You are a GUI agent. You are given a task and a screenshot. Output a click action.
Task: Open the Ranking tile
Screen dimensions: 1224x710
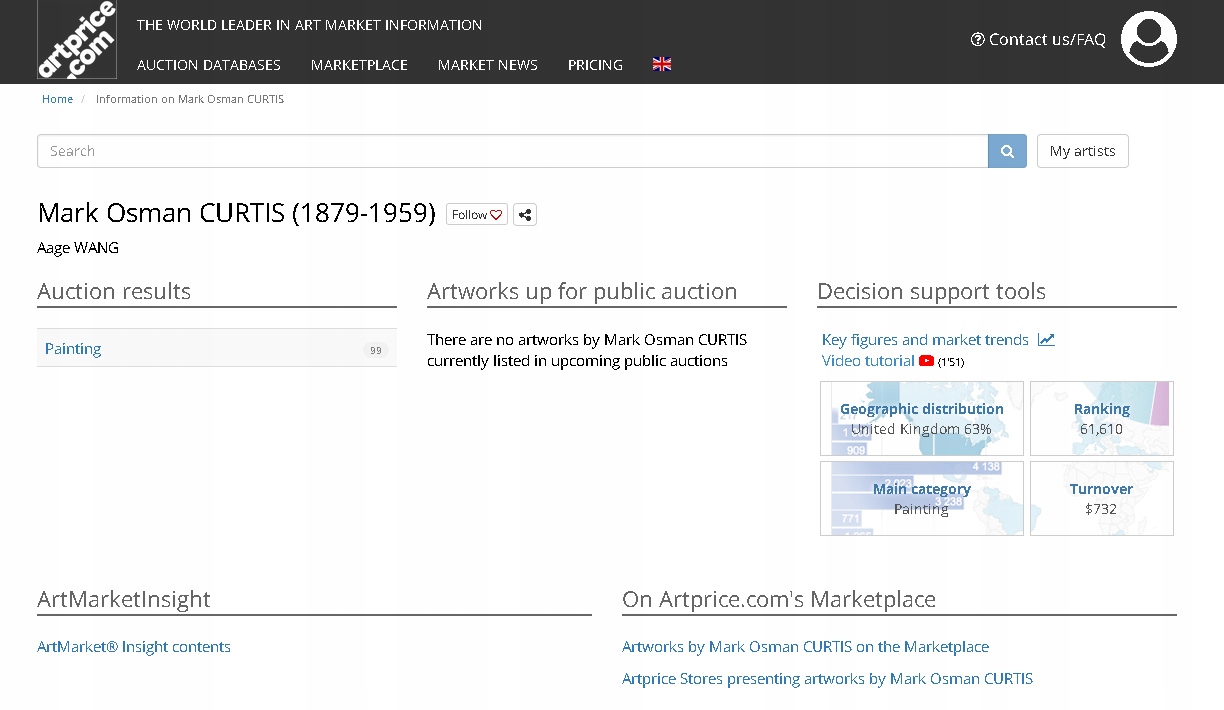[x=1101, y=418]
